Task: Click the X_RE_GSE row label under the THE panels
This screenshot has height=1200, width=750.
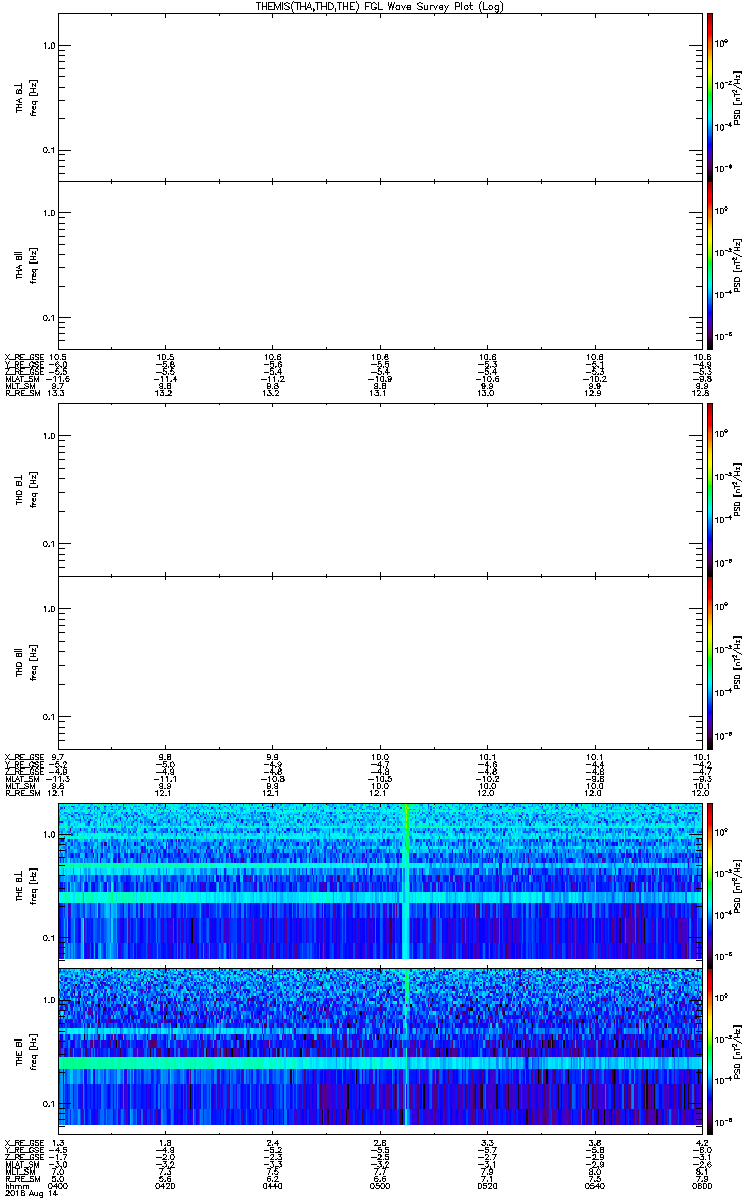Action: (x=22, y=1142)
